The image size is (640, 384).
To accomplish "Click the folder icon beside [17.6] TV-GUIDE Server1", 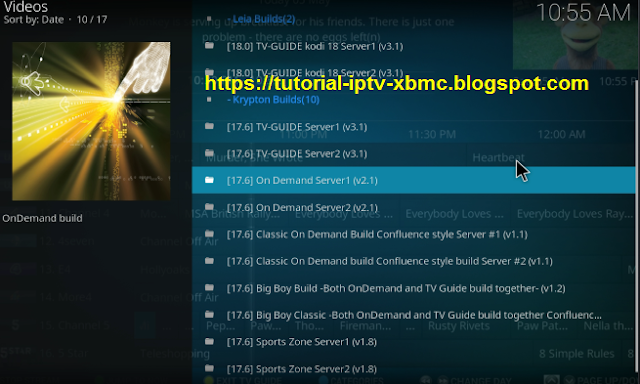I will point(209,126).
